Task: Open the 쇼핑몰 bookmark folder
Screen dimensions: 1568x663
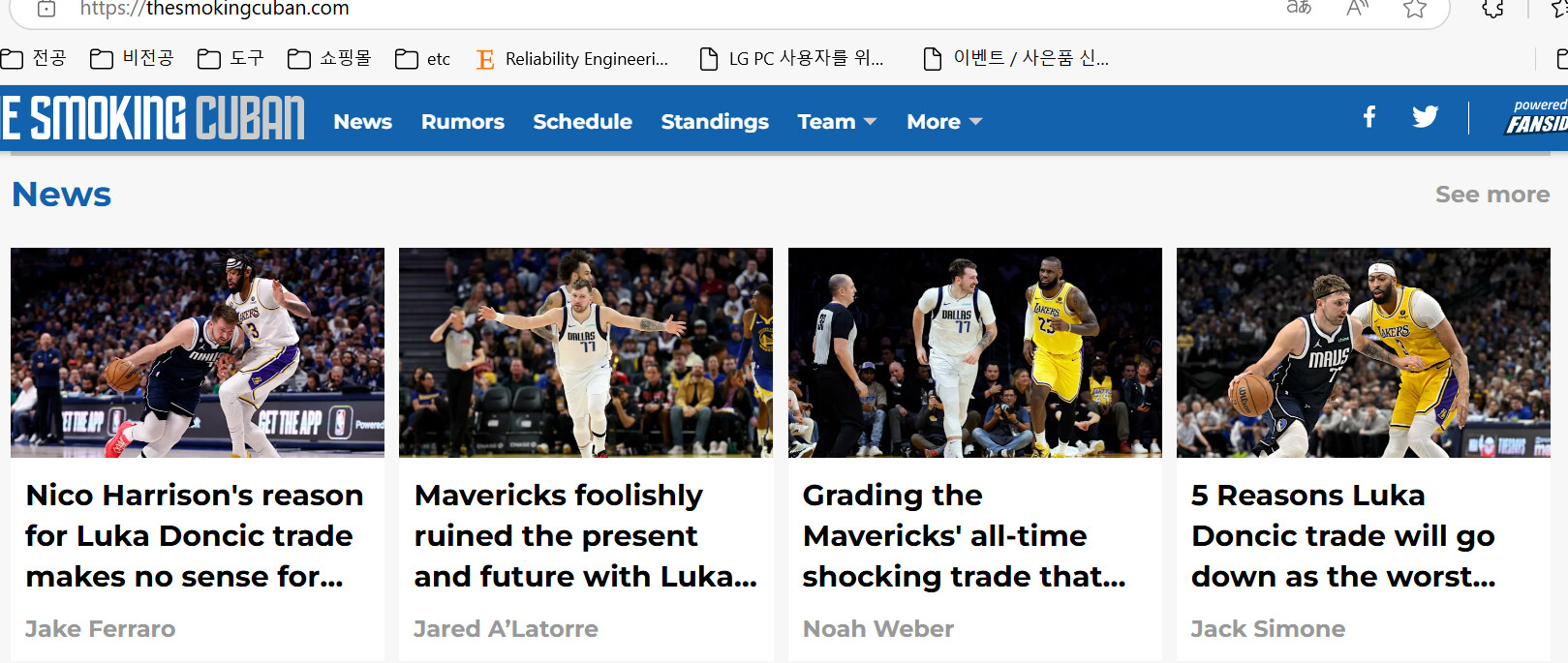Action: [329, 59]
